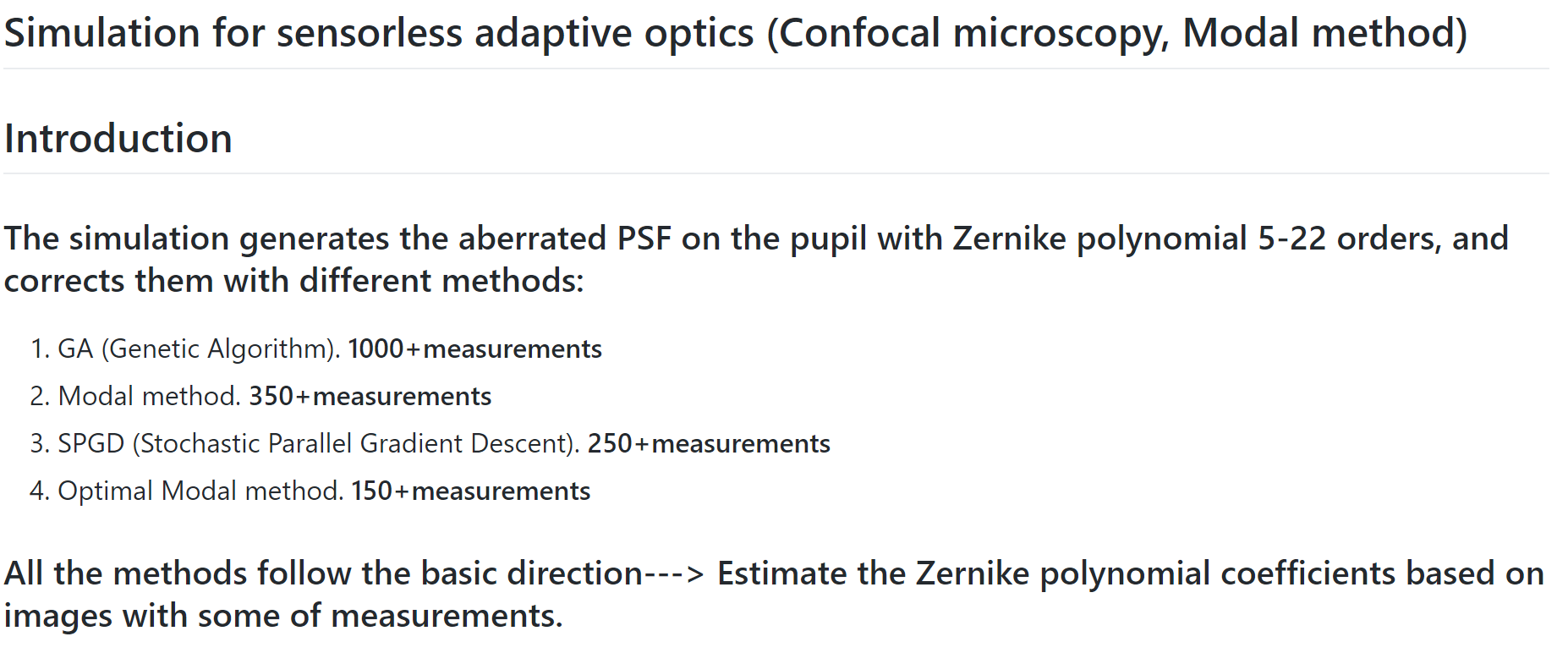Viewport: 1568px width, 653px height.
Task: Click the 1000+measurements bold text
Action: click(474, 348)
